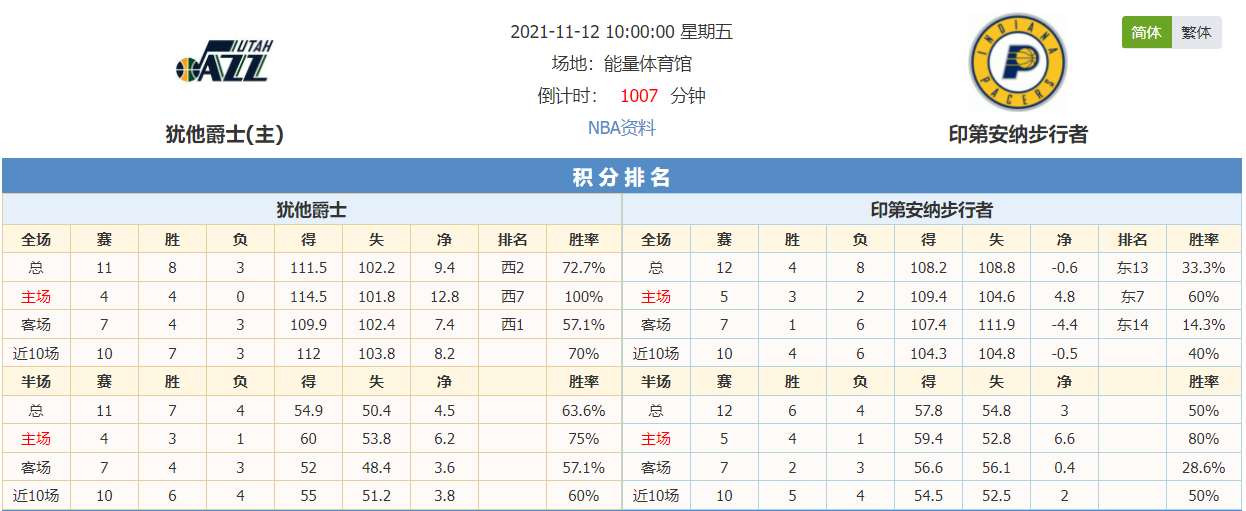Screen dimensions: 1246x511
Task: Click Pacers away win rate 14.3%
Action: point(1204,325)
